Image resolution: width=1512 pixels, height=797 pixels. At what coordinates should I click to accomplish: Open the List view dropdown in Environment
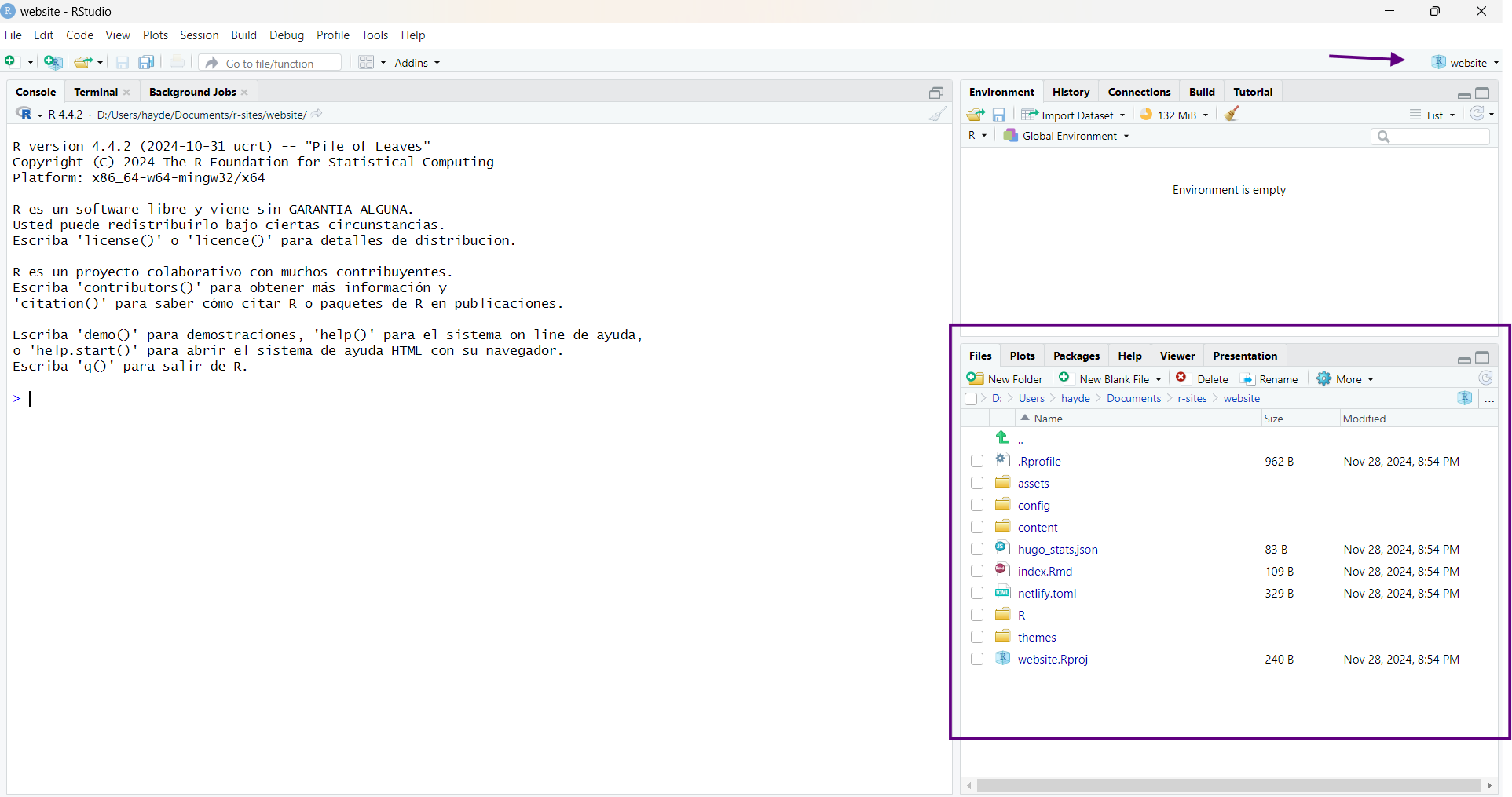click(x=1433, y=115)
